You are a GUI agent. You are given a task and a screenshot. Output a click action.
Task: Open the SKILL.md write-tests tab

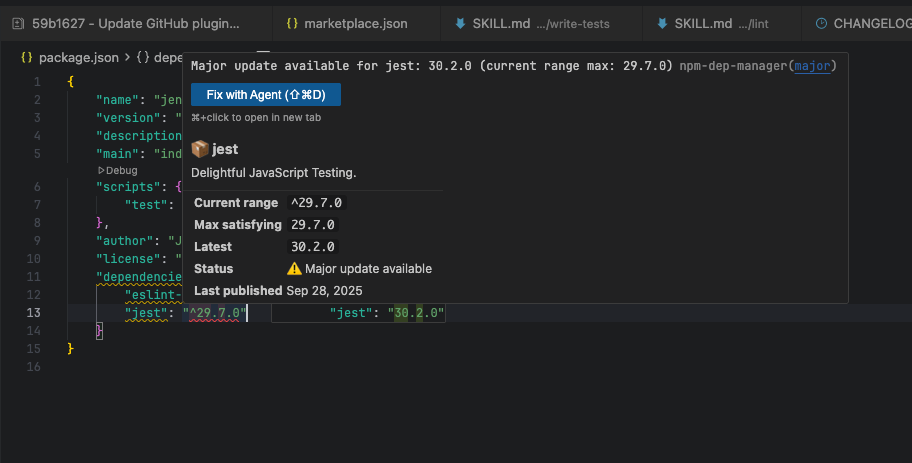[x=542, y=24]
